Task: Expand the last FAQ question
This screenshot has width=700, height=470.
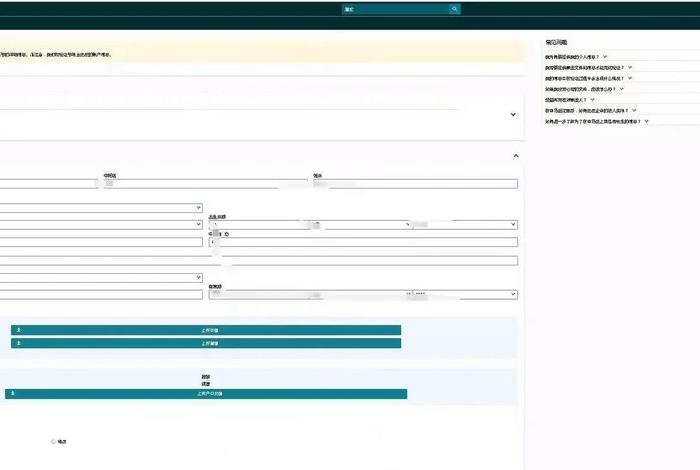Action: point(647,121)
